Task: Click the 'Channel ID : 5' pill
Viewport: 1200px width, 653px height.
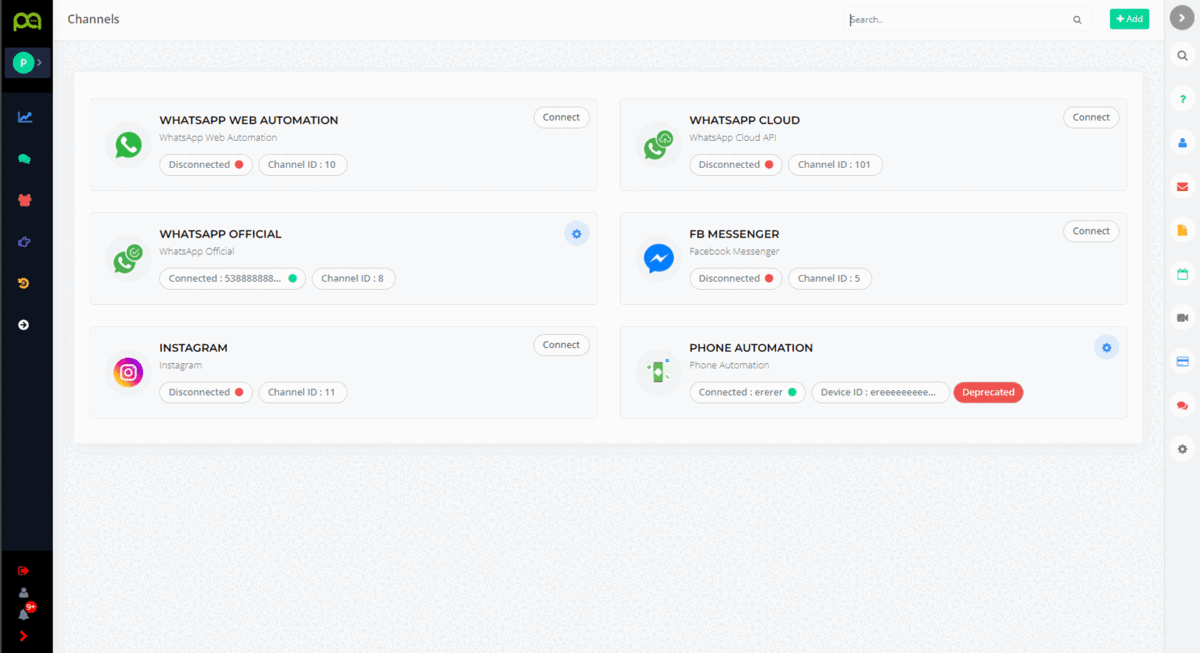Action: point(829,279)
